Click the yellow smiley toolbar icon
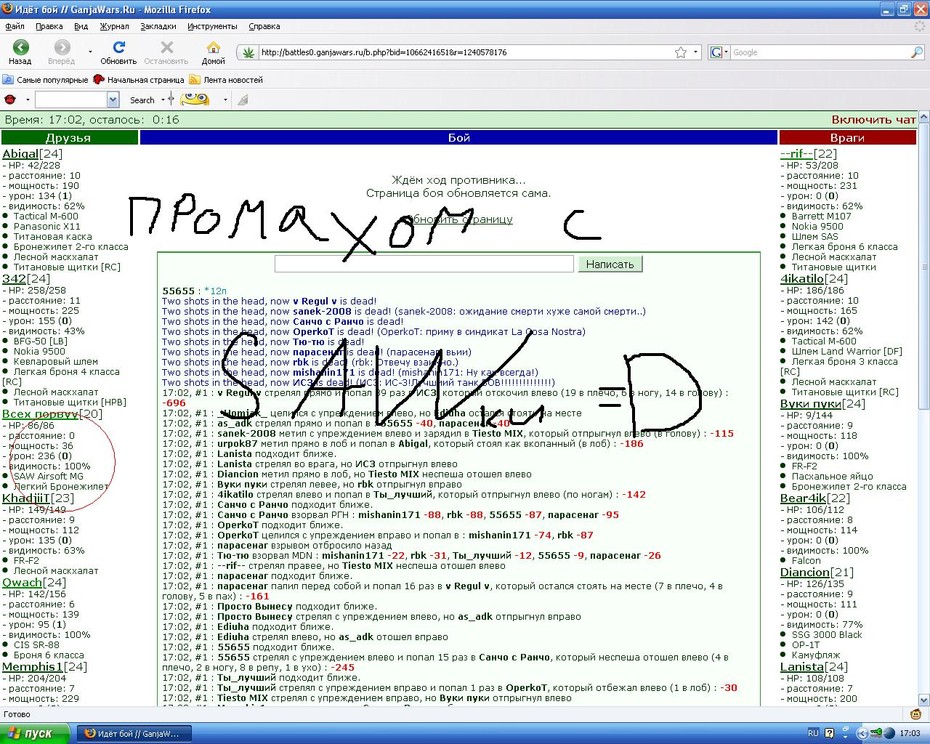This screenshot has width=930, height=744. click(195, 100)
